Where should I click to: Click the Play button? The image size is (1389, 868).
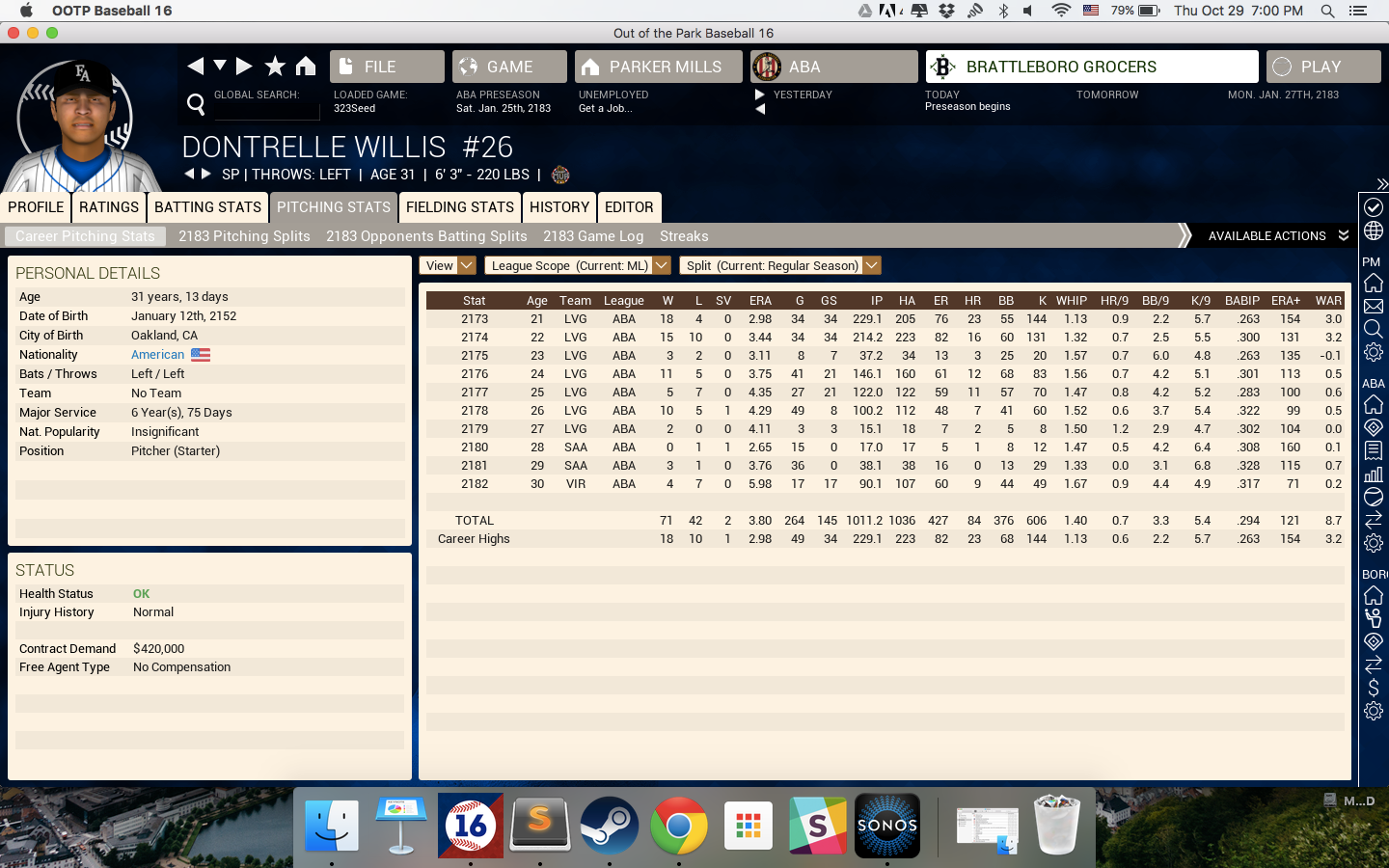pos(1322,67)
